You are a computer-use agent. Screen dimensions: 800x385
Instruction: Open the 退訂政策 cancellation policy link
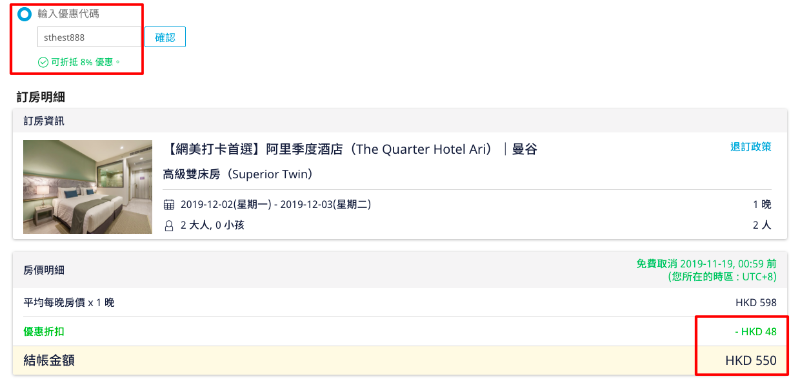tap(751, 147)
